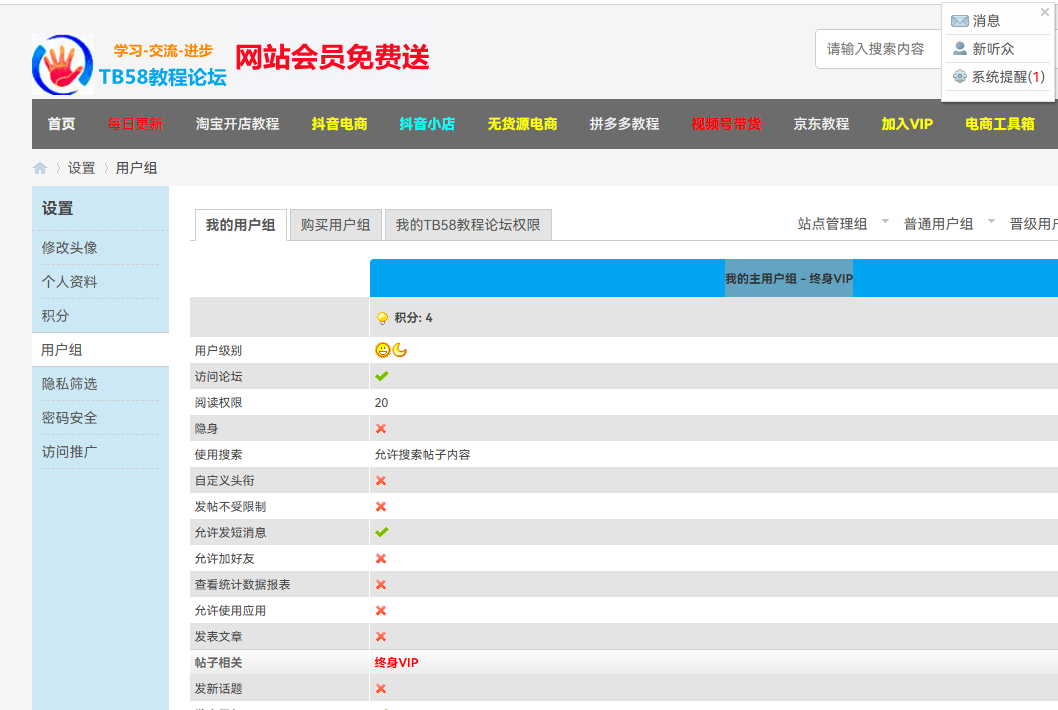Click 允许搜索帖子内容 value text
The height and width of the screenshot is (710, 1058).
pos(422,454)
